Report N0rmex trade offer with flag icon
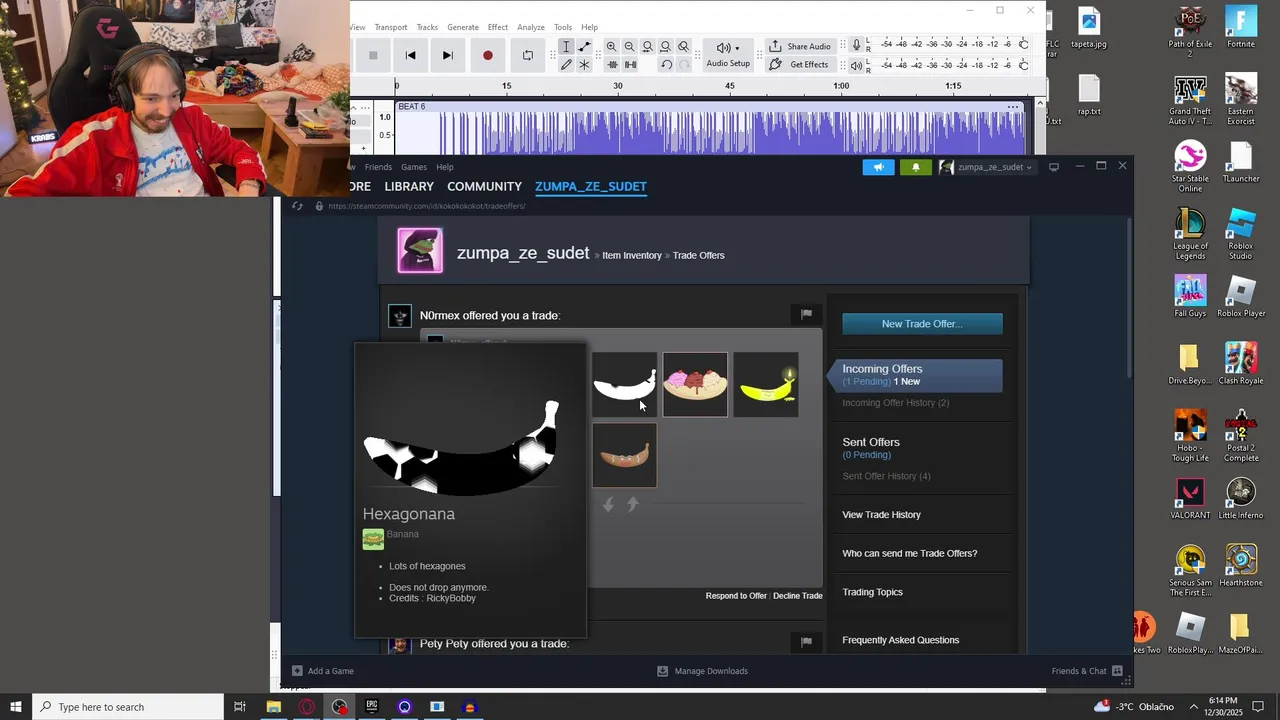Viewport: 1280px width, 720px height. click(x=806, y=314)
